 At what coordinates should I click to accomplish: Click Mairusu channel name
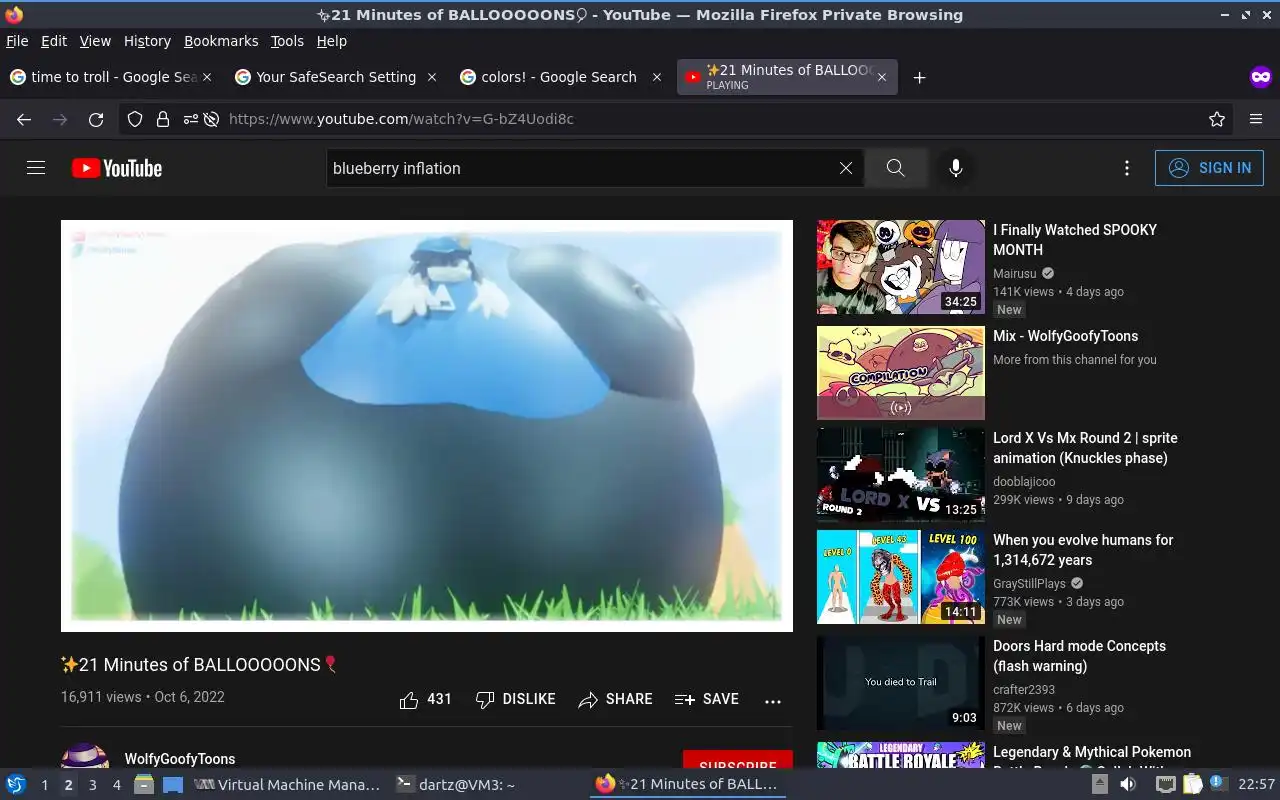(x=1015, y=273)
